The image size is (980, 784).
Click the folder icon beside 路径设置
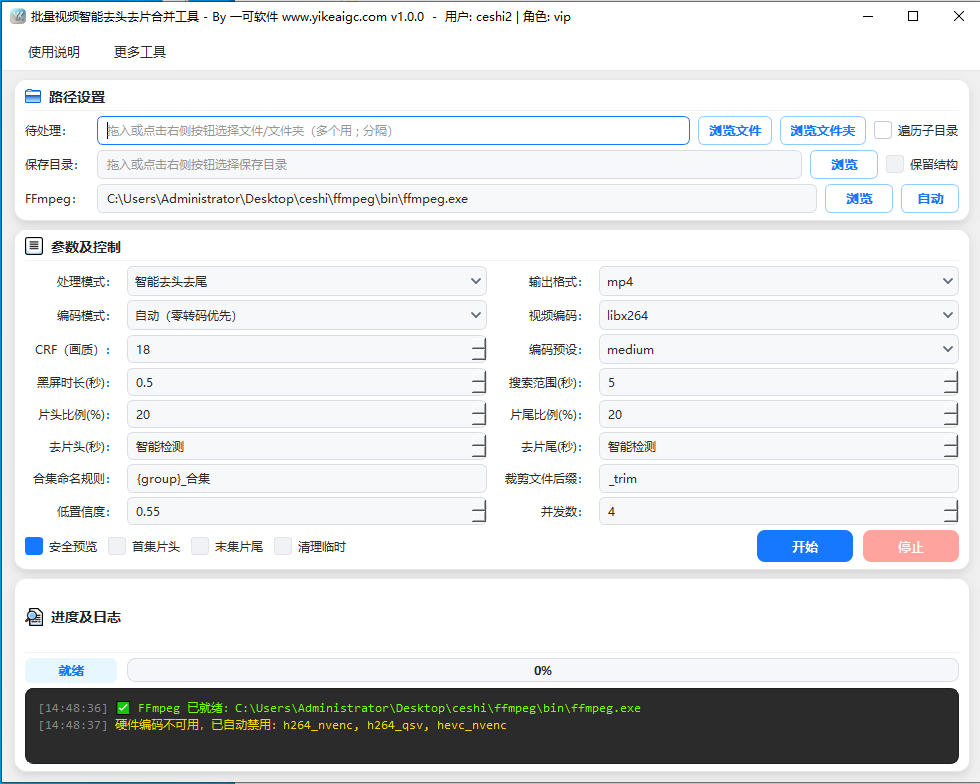coord(33,96)
